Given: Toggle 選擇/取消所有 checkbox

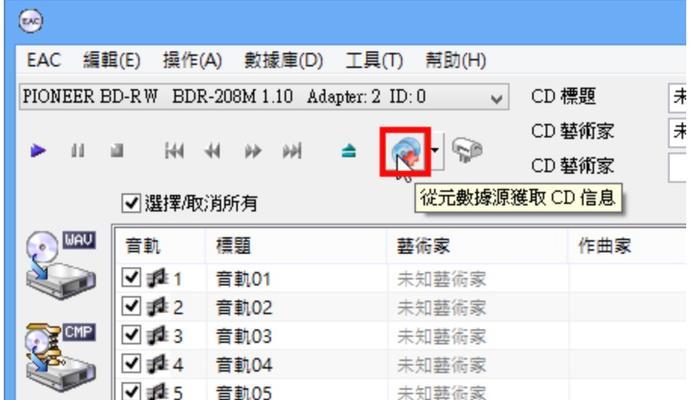Looking at the screenshot, I should tap(131, 203).
